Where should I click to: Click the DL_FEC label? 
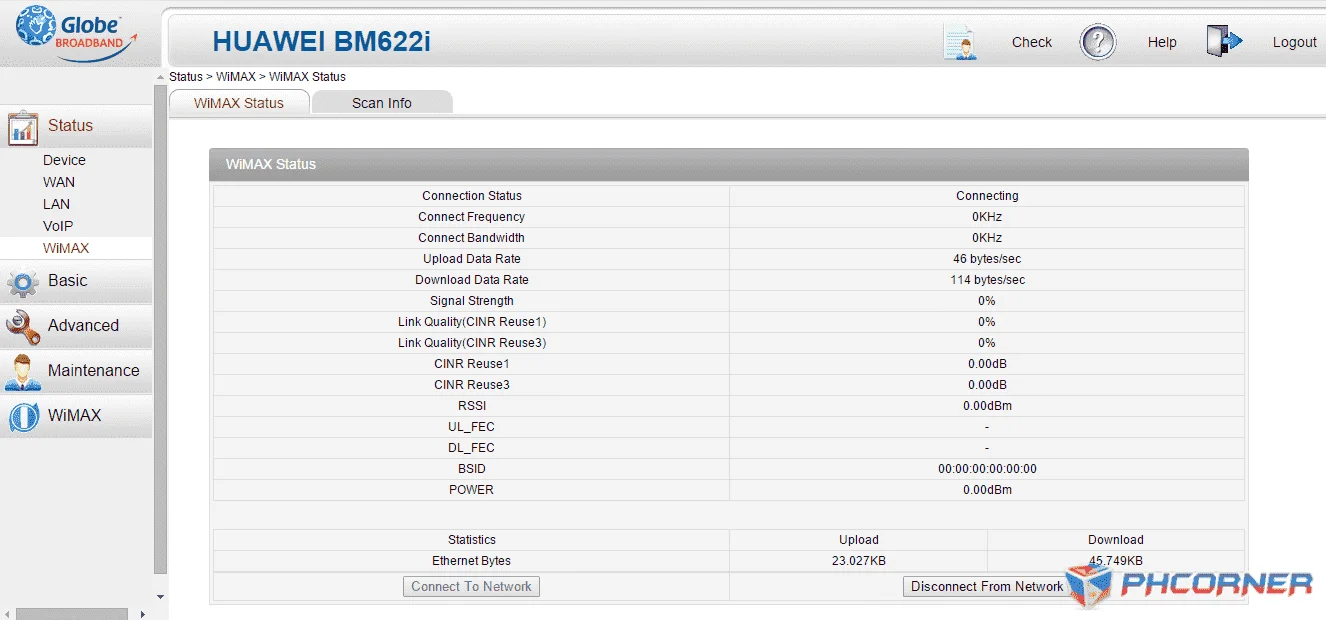click(x=472, y=448)
